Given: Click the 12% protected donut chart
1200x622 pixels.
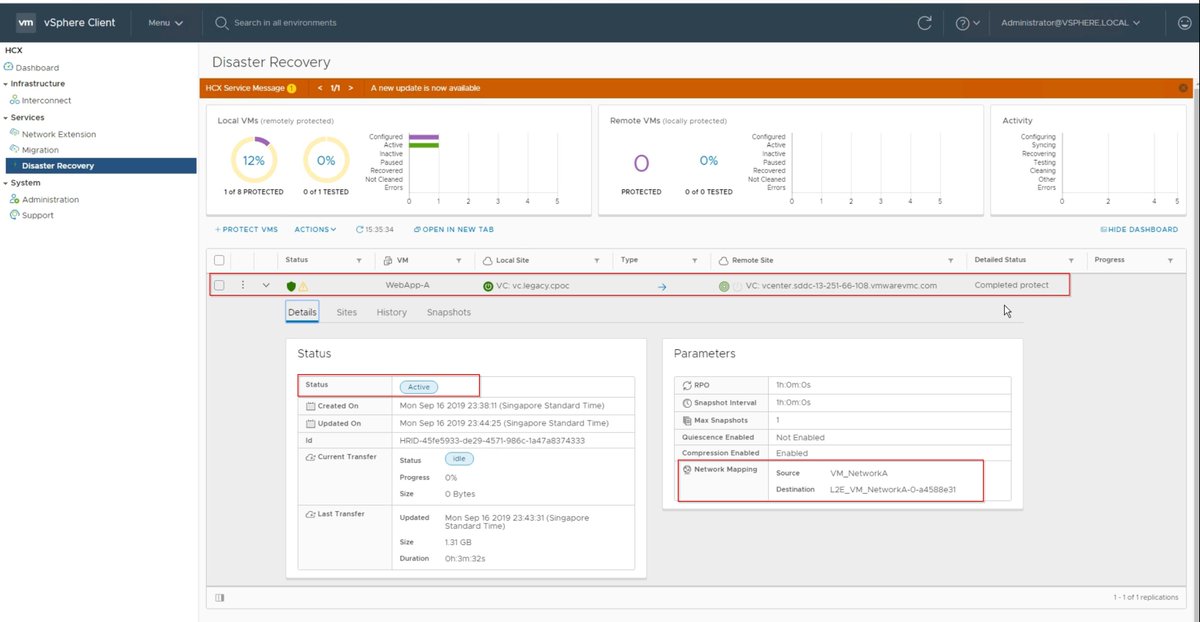Looking at the screenshot, I should [254, 160].
